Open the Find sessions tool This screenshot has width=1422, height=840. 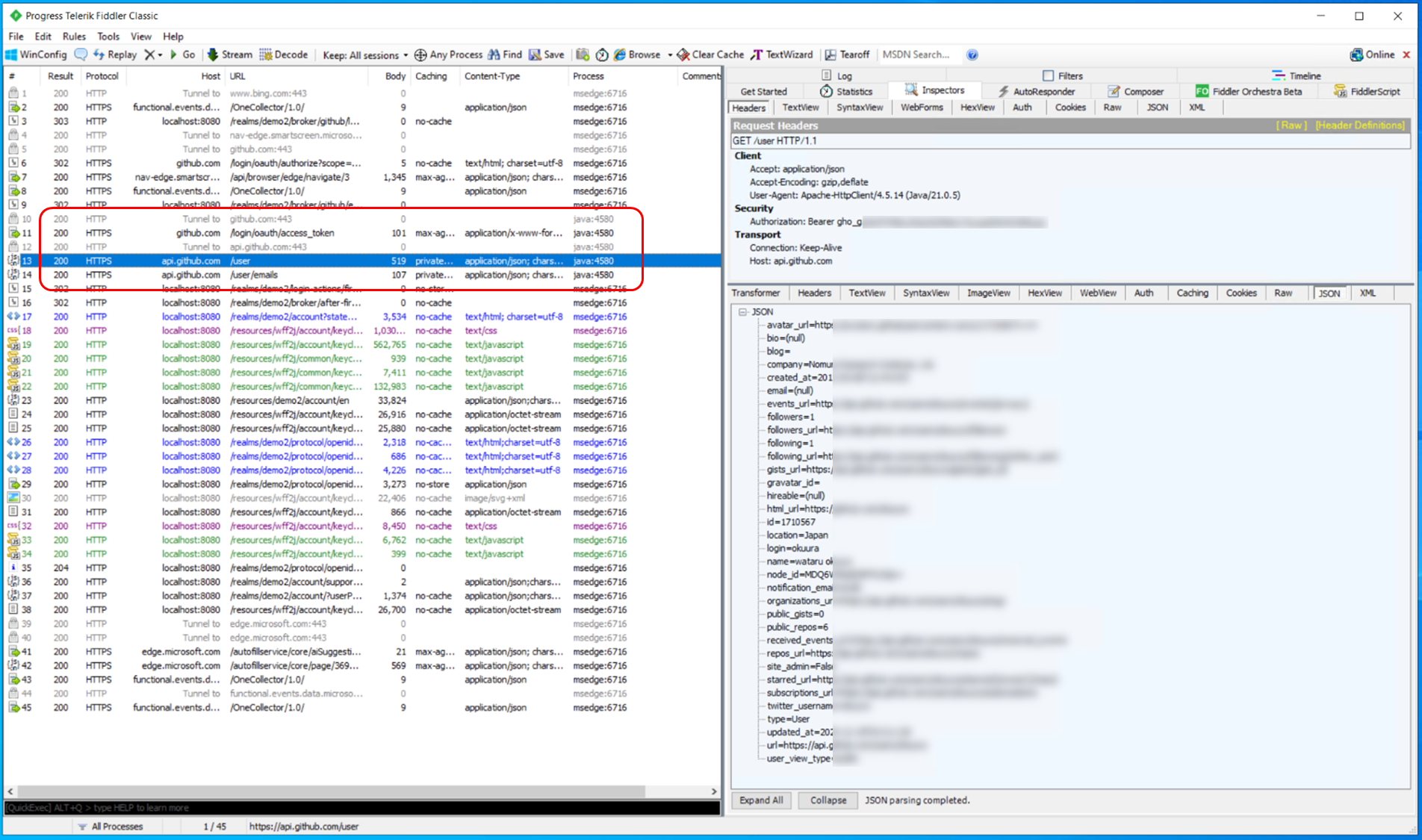coord(504,54)
